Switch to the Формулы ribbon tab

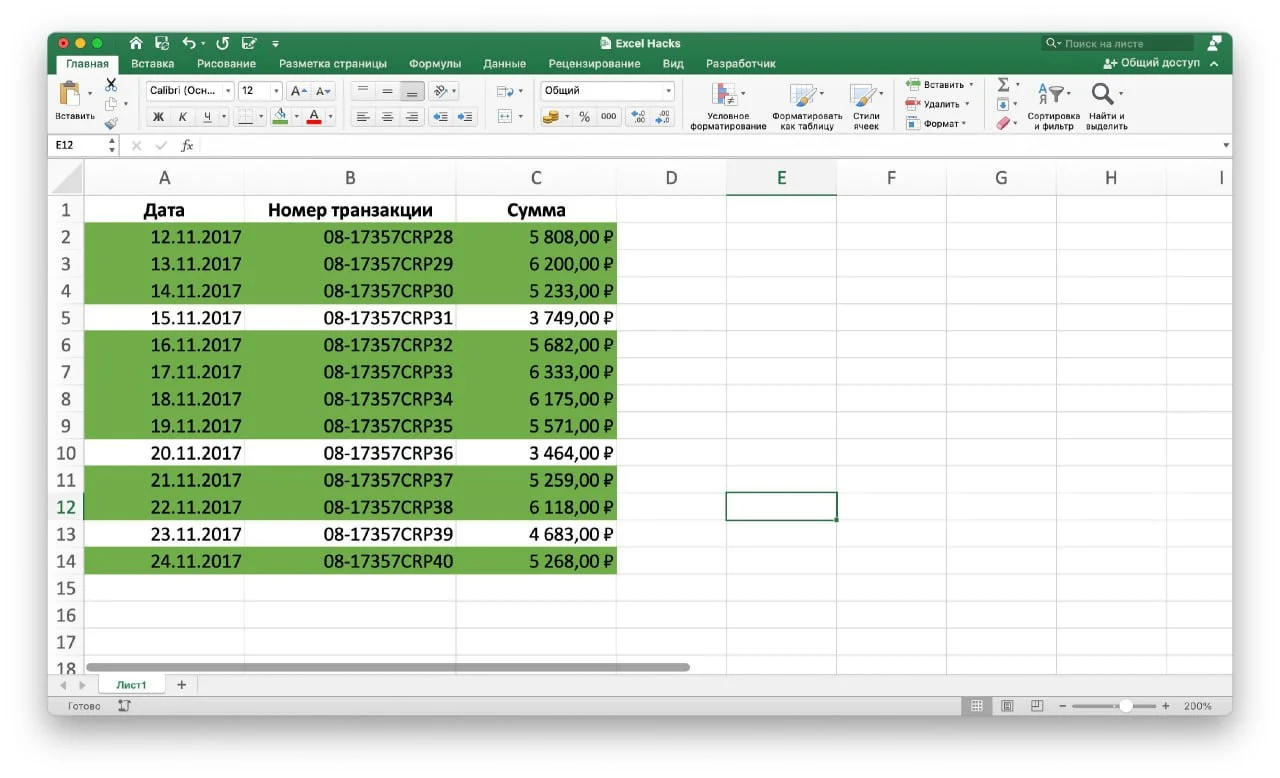434,64
